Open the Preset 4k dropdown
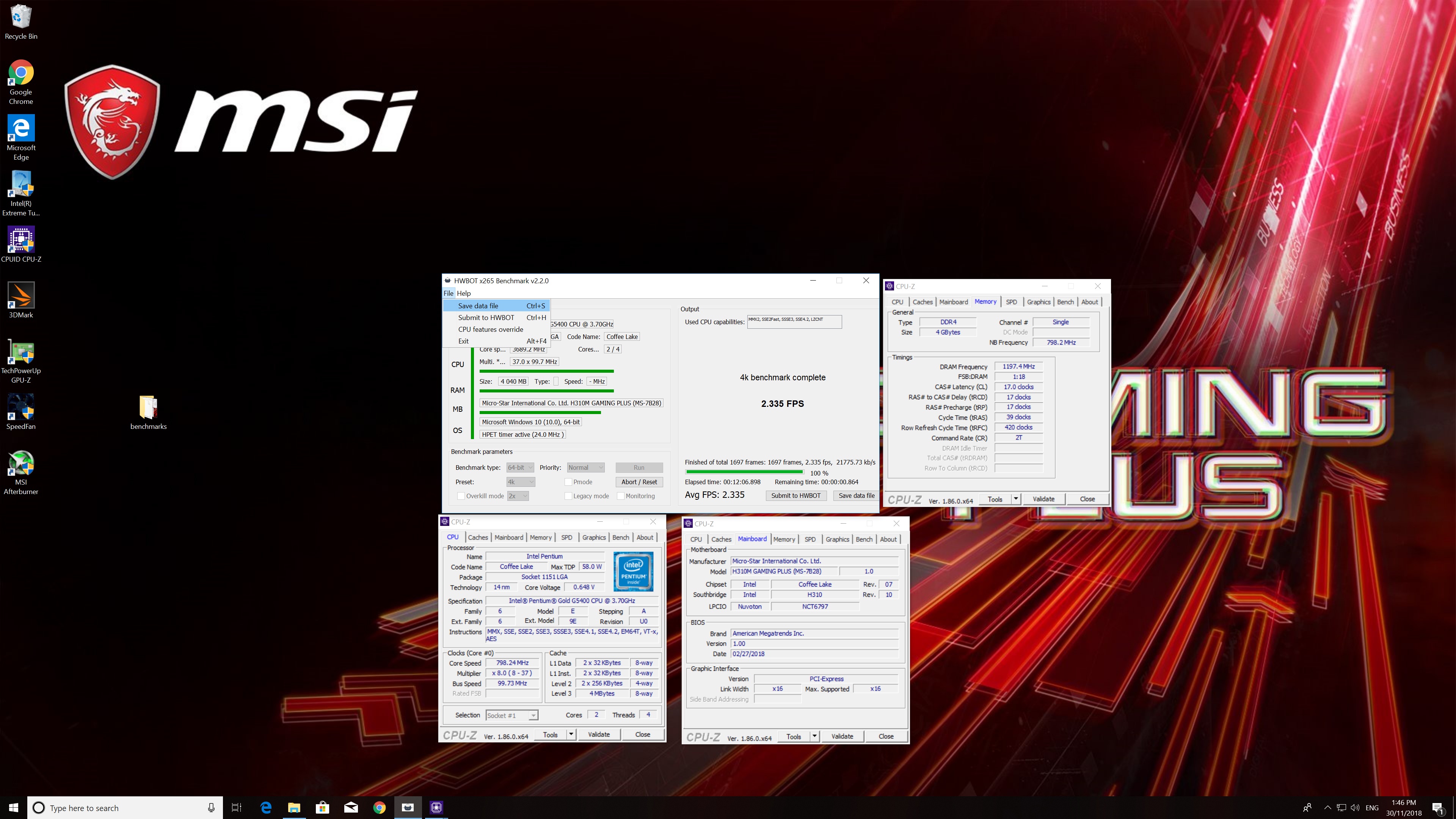The height and width of the screenshot is (819, 1456). pos(520,482)
